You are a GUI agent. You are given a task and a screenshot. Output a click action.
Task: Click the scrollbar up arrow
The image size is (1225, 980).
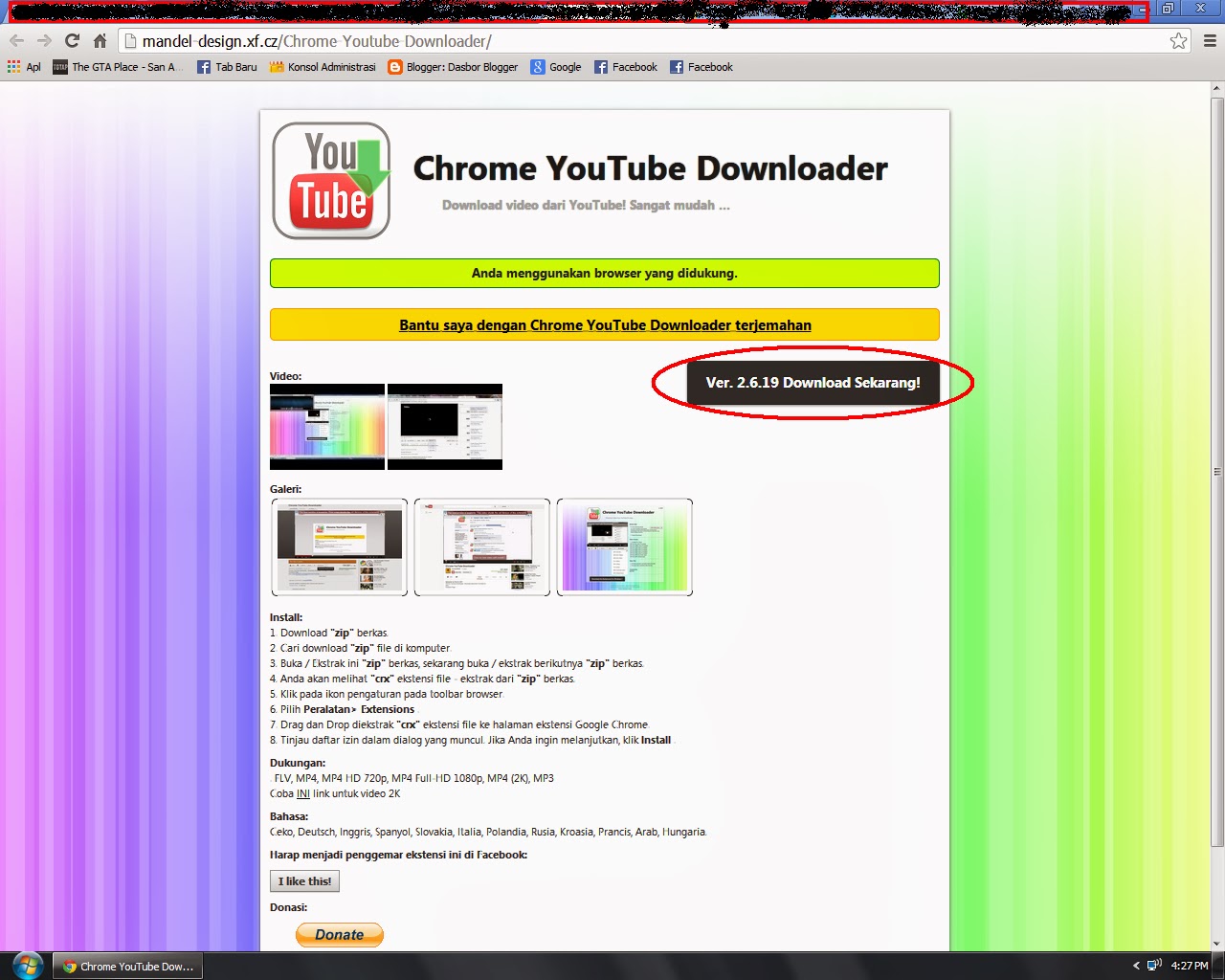click(x=1217, y=89)
